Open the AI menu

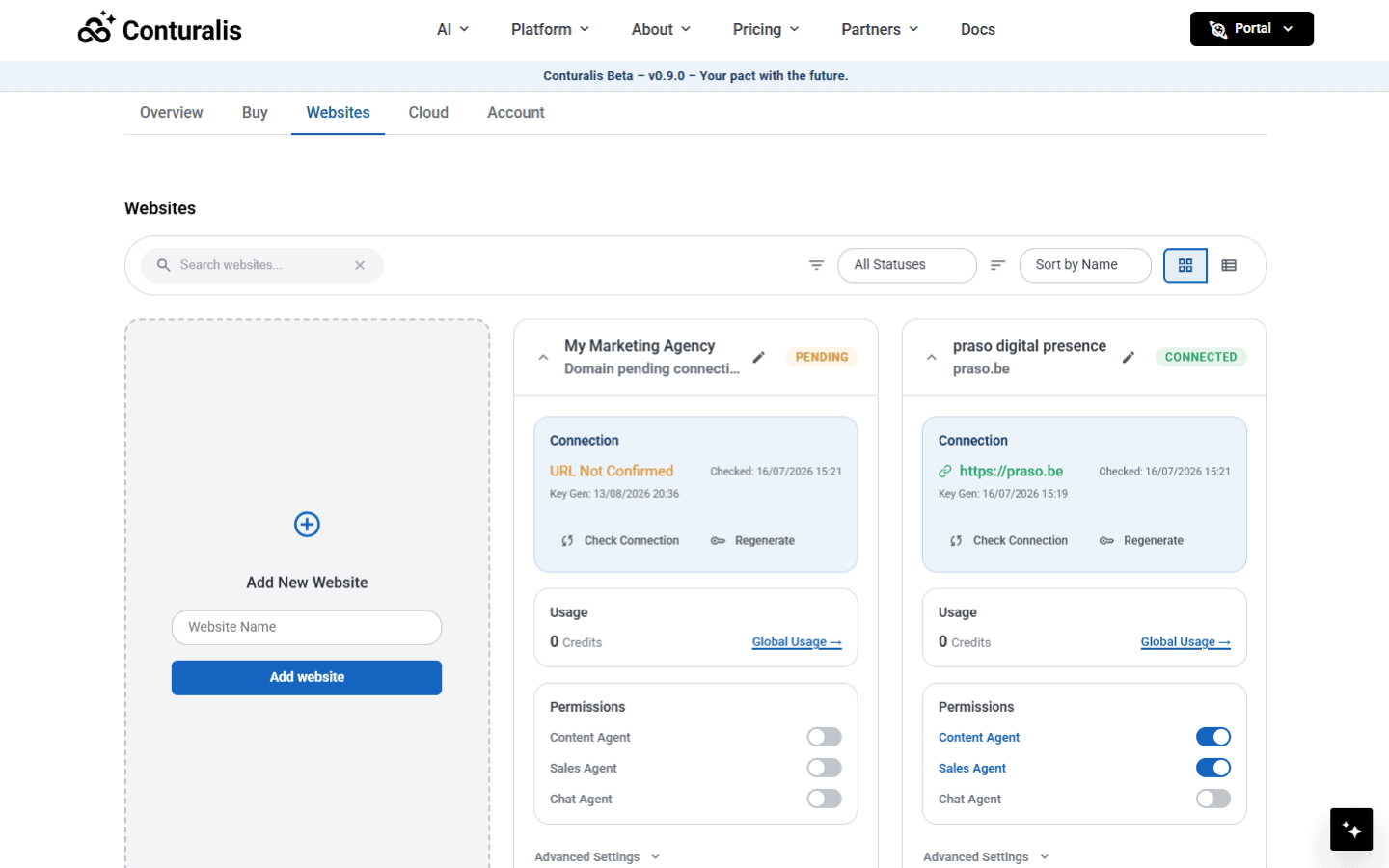pyautogui.click(x=452, y=29)
